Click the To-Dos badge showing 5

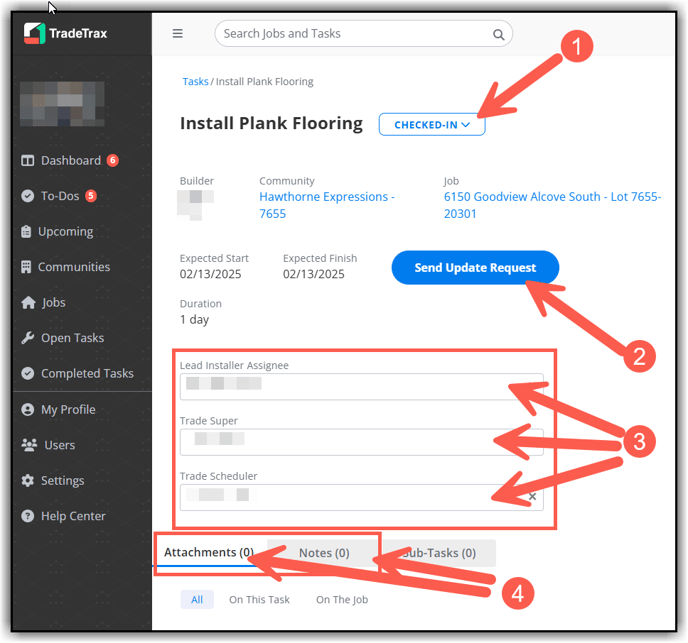(x=91, y=195)
